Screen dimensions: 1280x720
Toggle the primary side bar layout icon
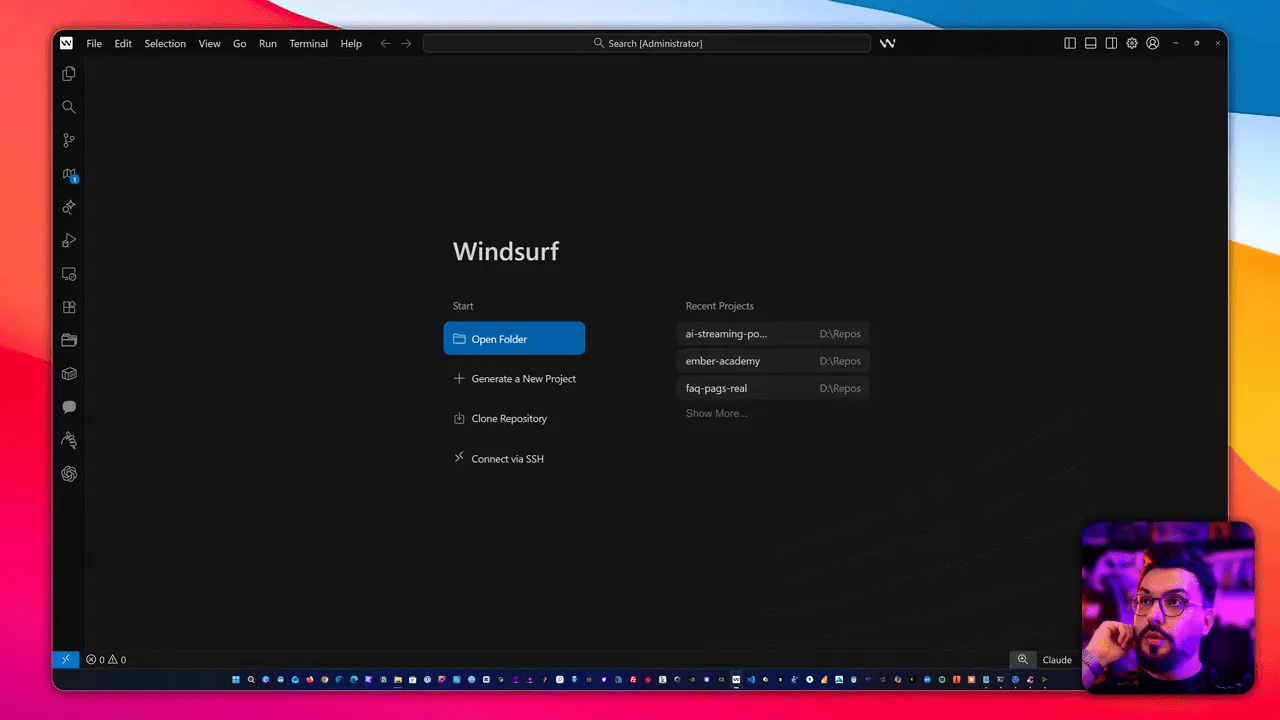click(x=1070, y=43)
